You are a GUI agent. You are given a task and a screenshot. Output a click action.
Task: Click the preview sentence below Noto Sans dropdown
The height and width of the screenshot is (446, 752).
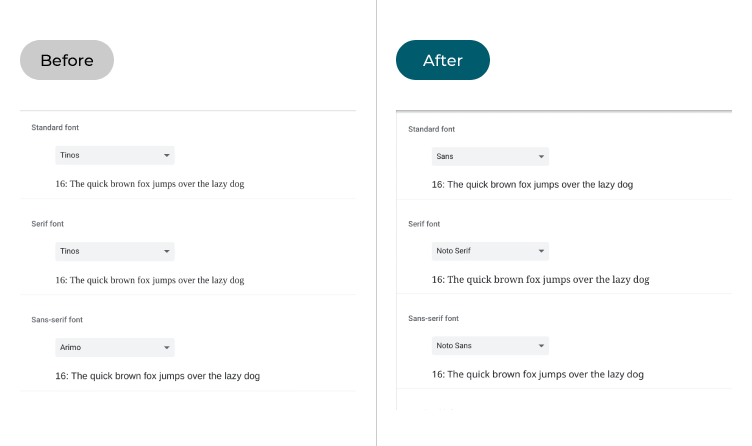[537, 374]
